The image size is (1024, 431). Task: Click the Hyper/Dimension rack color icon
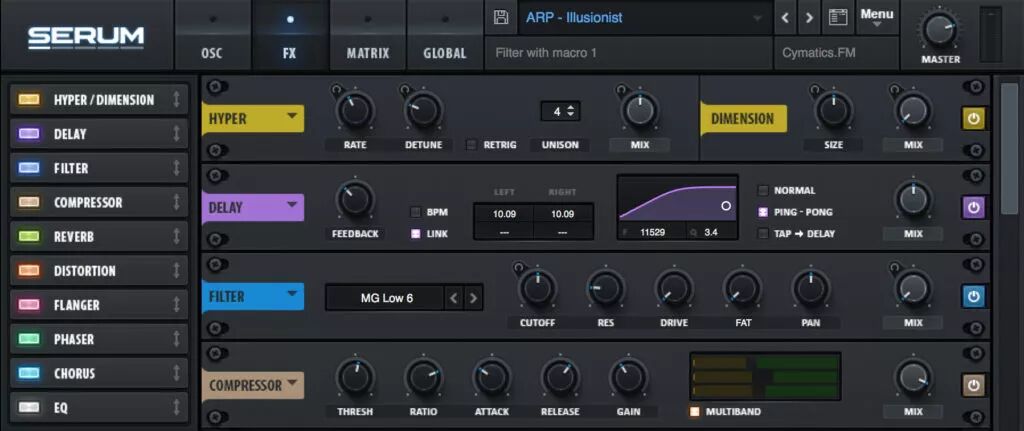29,100
